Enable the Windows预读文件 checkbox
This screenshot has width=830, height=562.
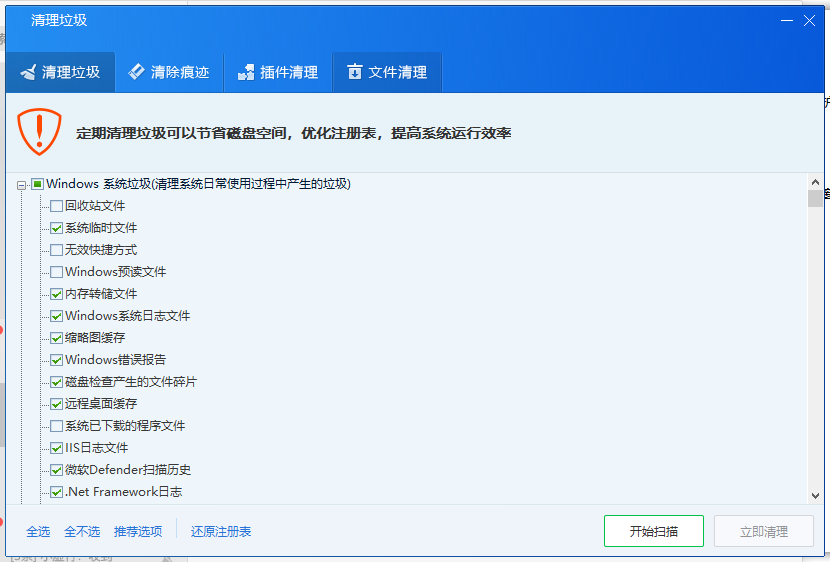pyautogui.click(x=57, y=272)
